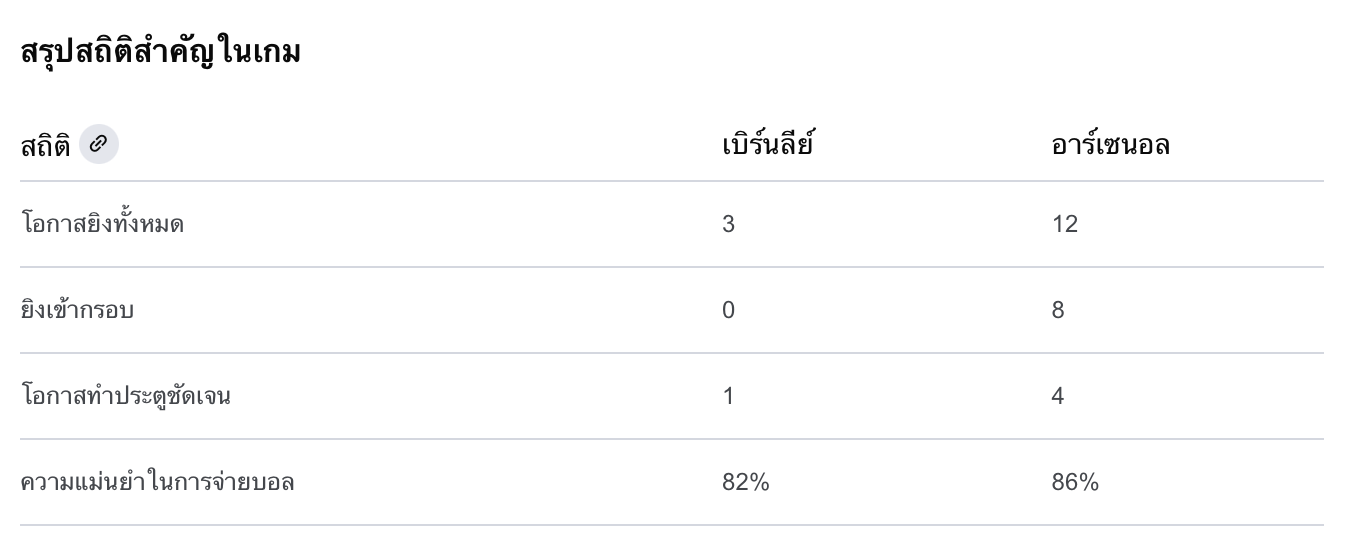
Task: Click the สรุปสถิติสำคัญในเกม heading
Action: pos(161,53)
